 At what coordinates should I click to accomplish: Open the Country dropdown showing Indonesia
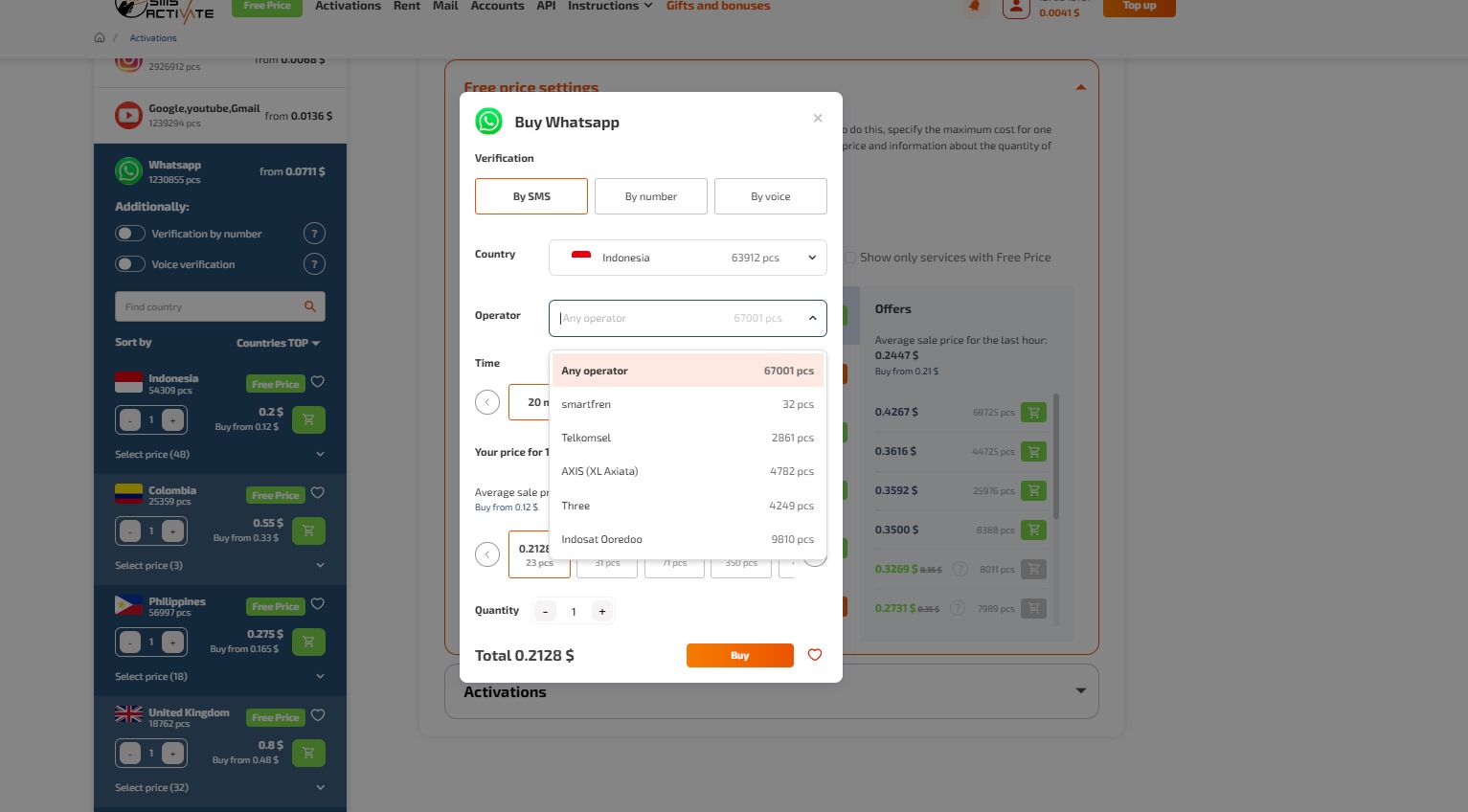(687, 258)
